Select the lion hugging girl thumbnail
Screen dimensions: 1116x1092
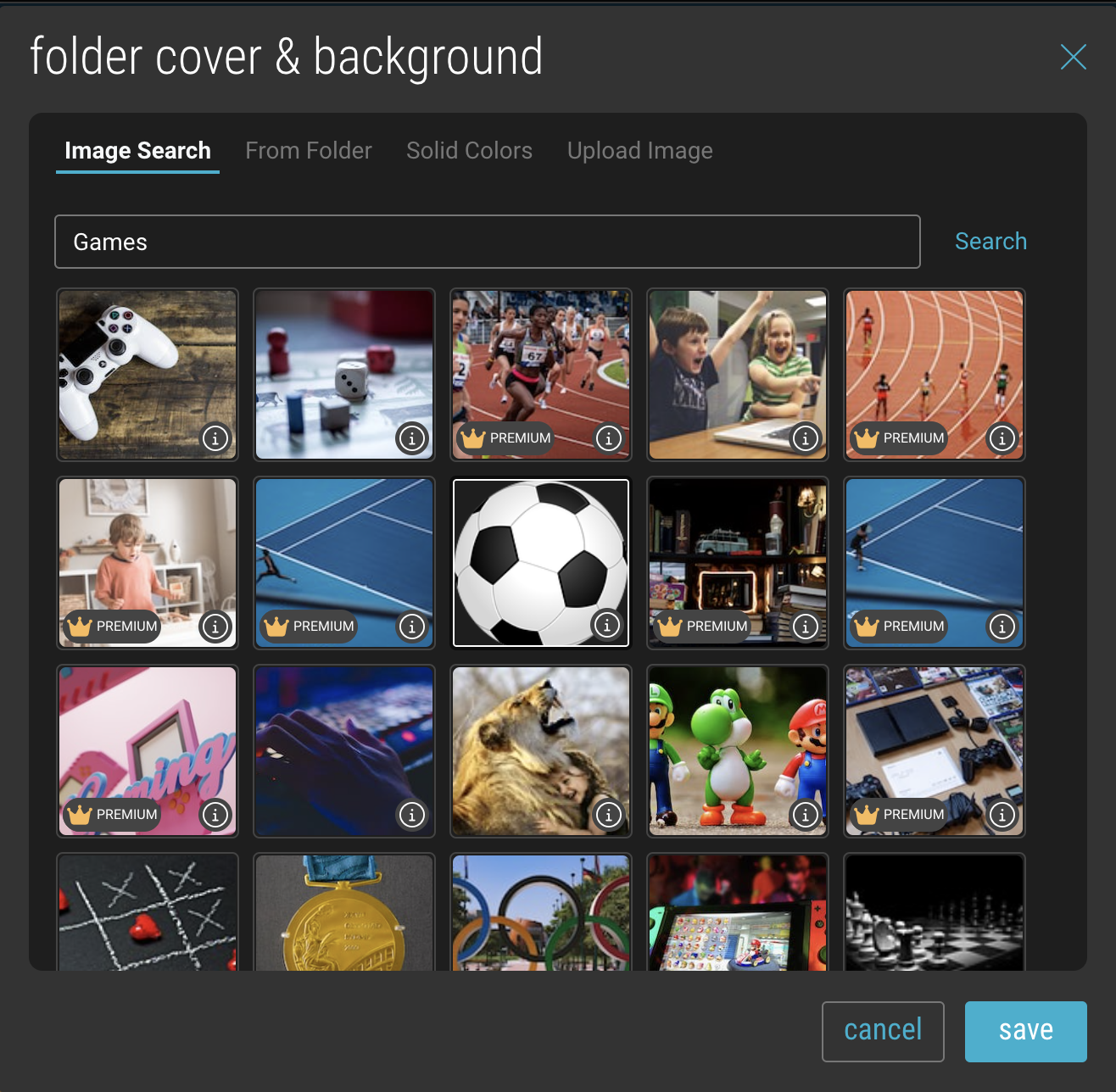coord(541,751)
